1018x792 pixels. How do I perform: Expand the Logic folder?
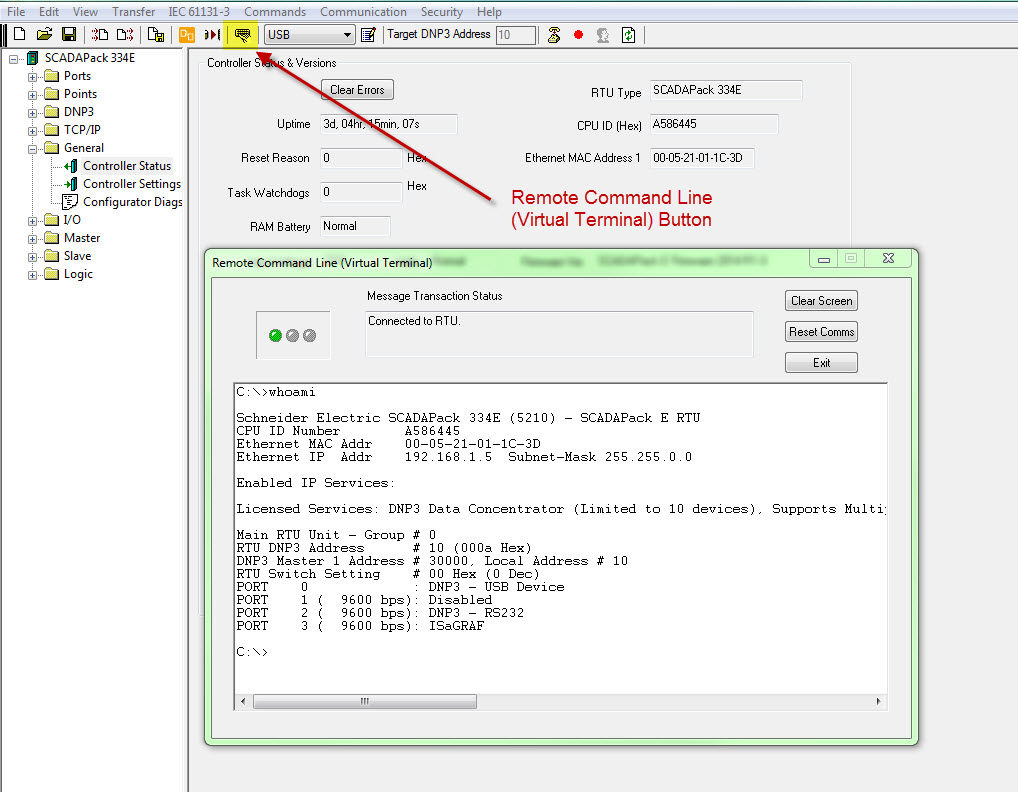32,275
